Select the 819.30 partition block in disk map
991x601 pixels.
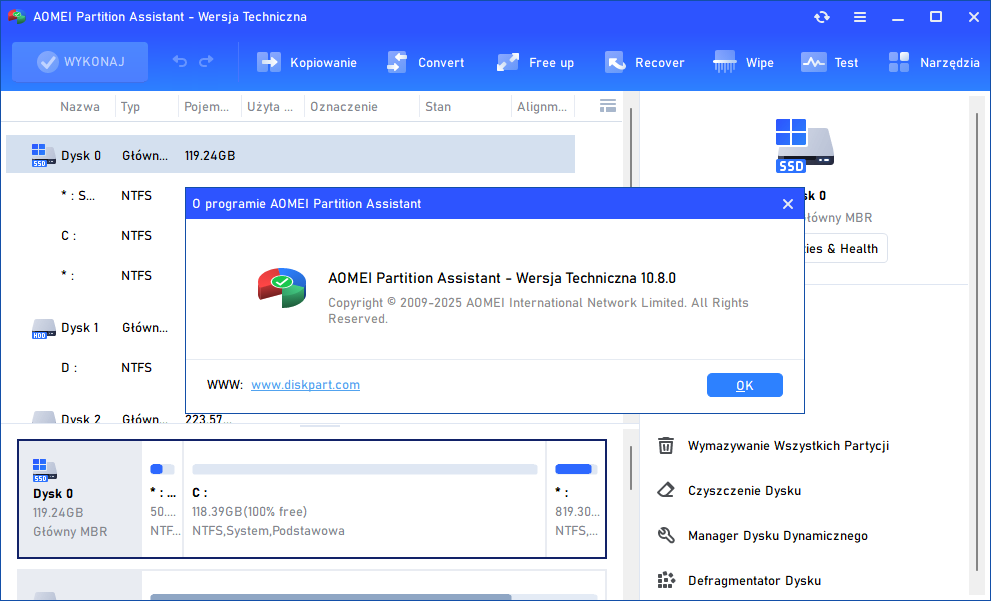click(x=576, y=499)
